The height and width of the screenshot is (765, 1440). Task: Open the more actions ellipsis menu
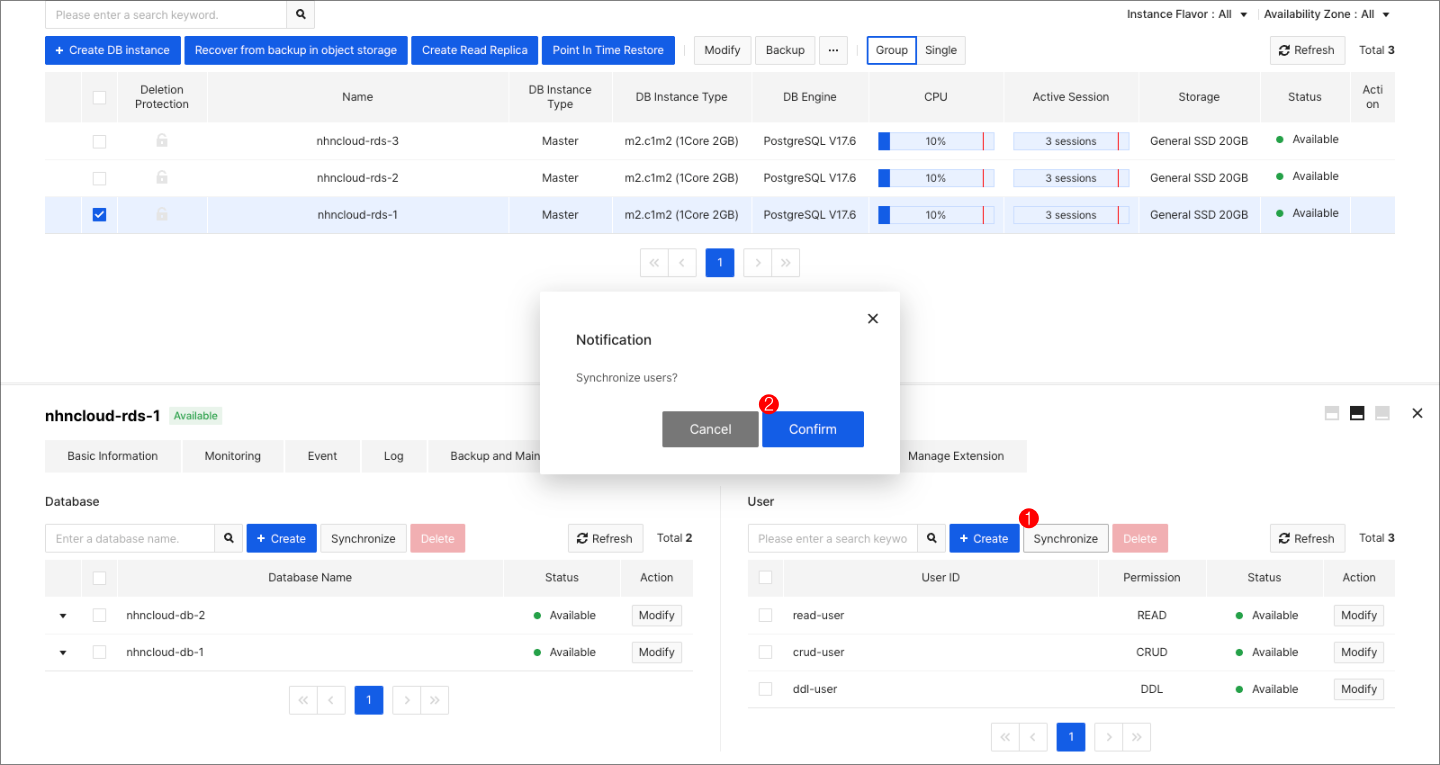pos(833,50)
